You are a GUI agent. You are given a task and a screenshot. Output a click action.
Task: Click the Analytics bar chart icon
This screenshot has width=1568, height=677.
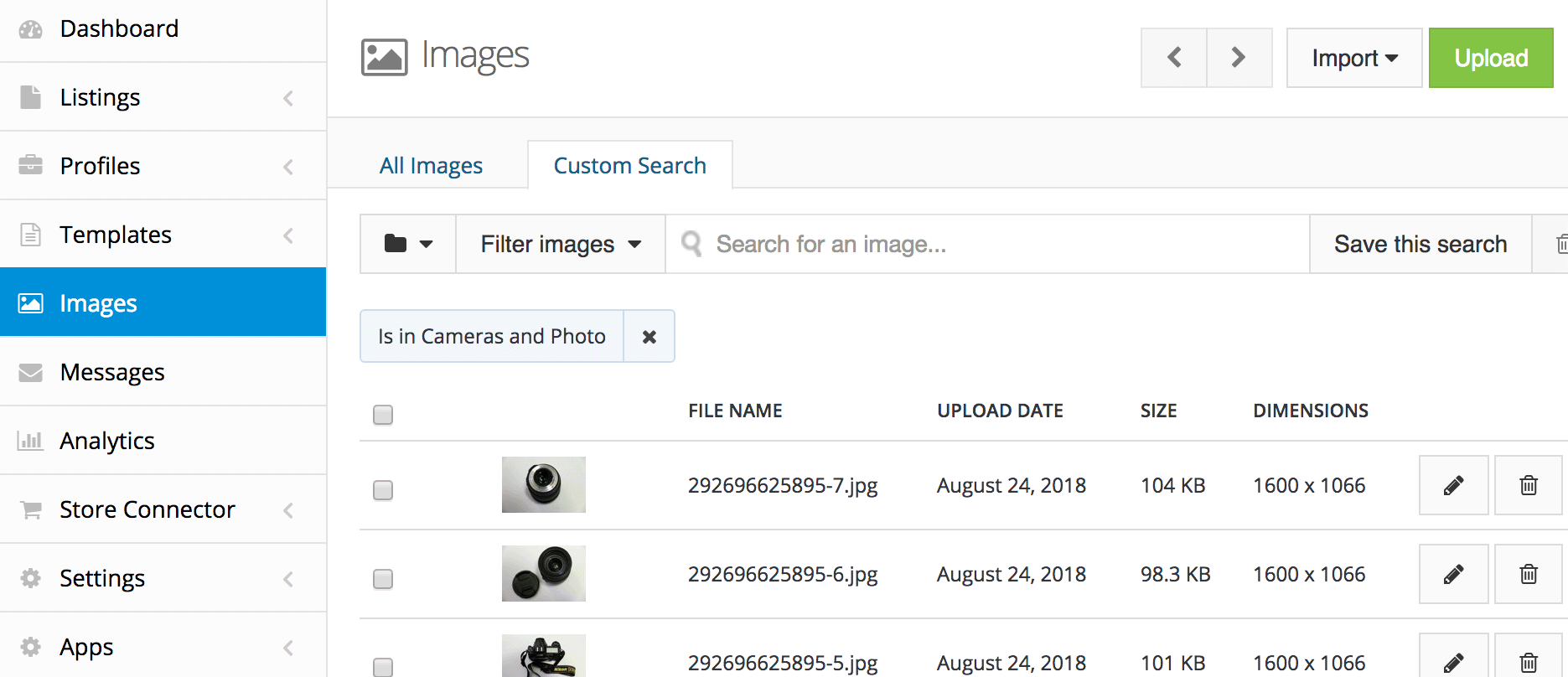coord(31,441)
